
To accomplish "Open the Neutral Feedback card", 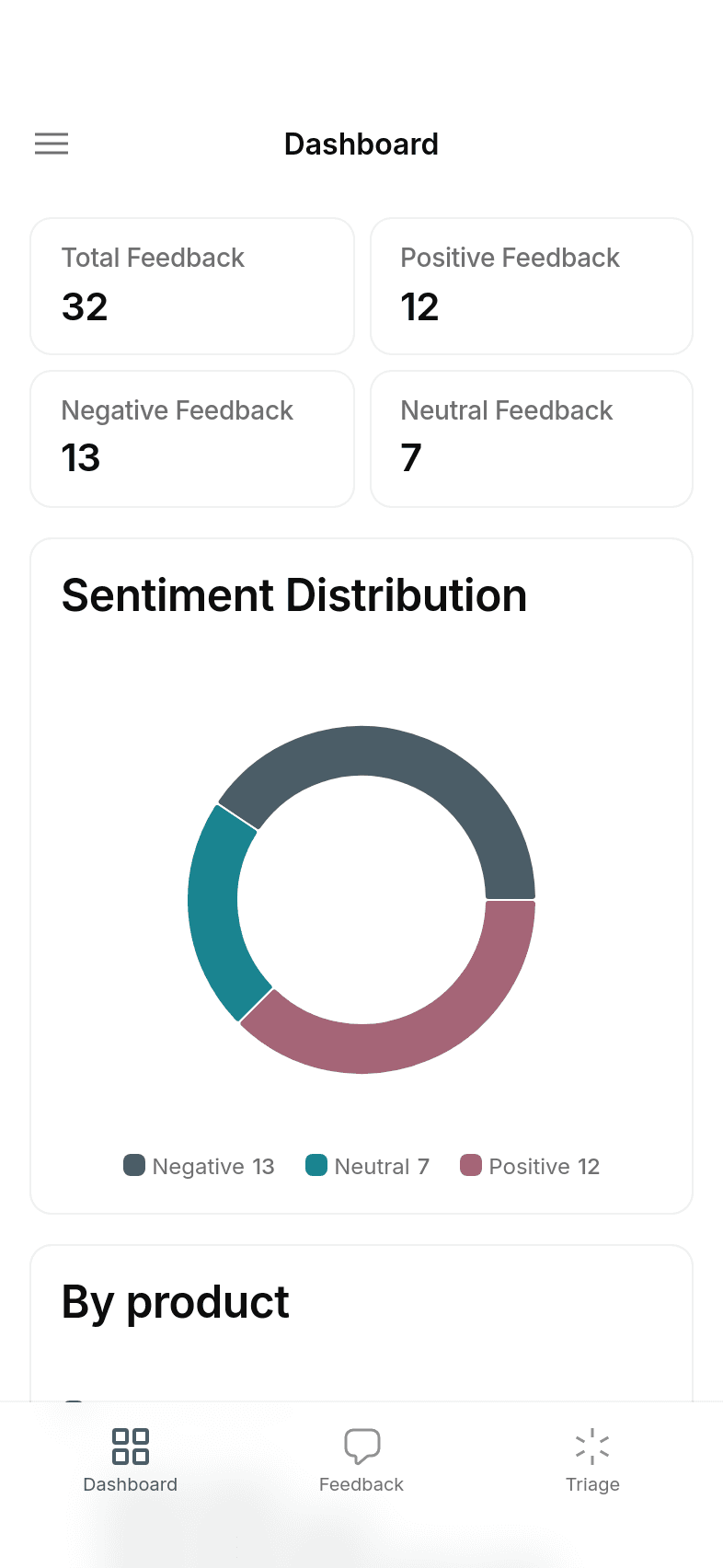I will tap(532, 439).
